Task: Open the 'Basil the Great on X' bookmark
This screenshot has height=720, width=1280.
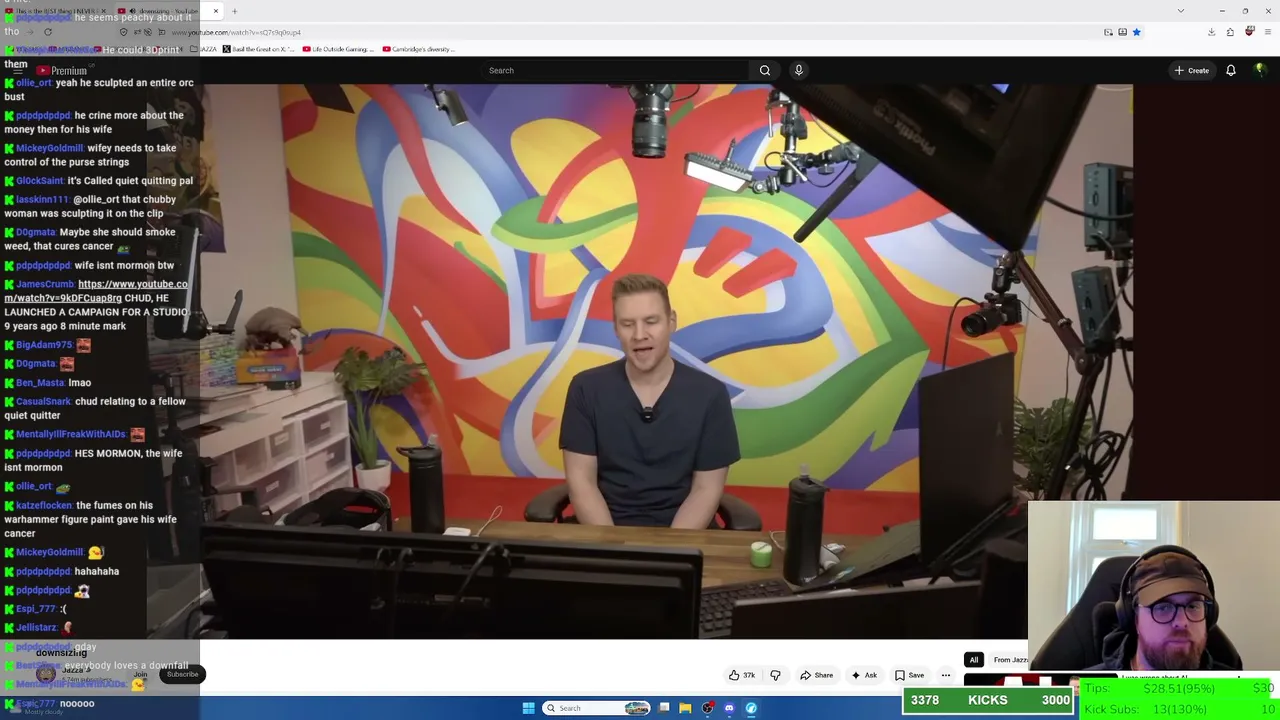Action: pyautogui.click(x=257, y=49)
